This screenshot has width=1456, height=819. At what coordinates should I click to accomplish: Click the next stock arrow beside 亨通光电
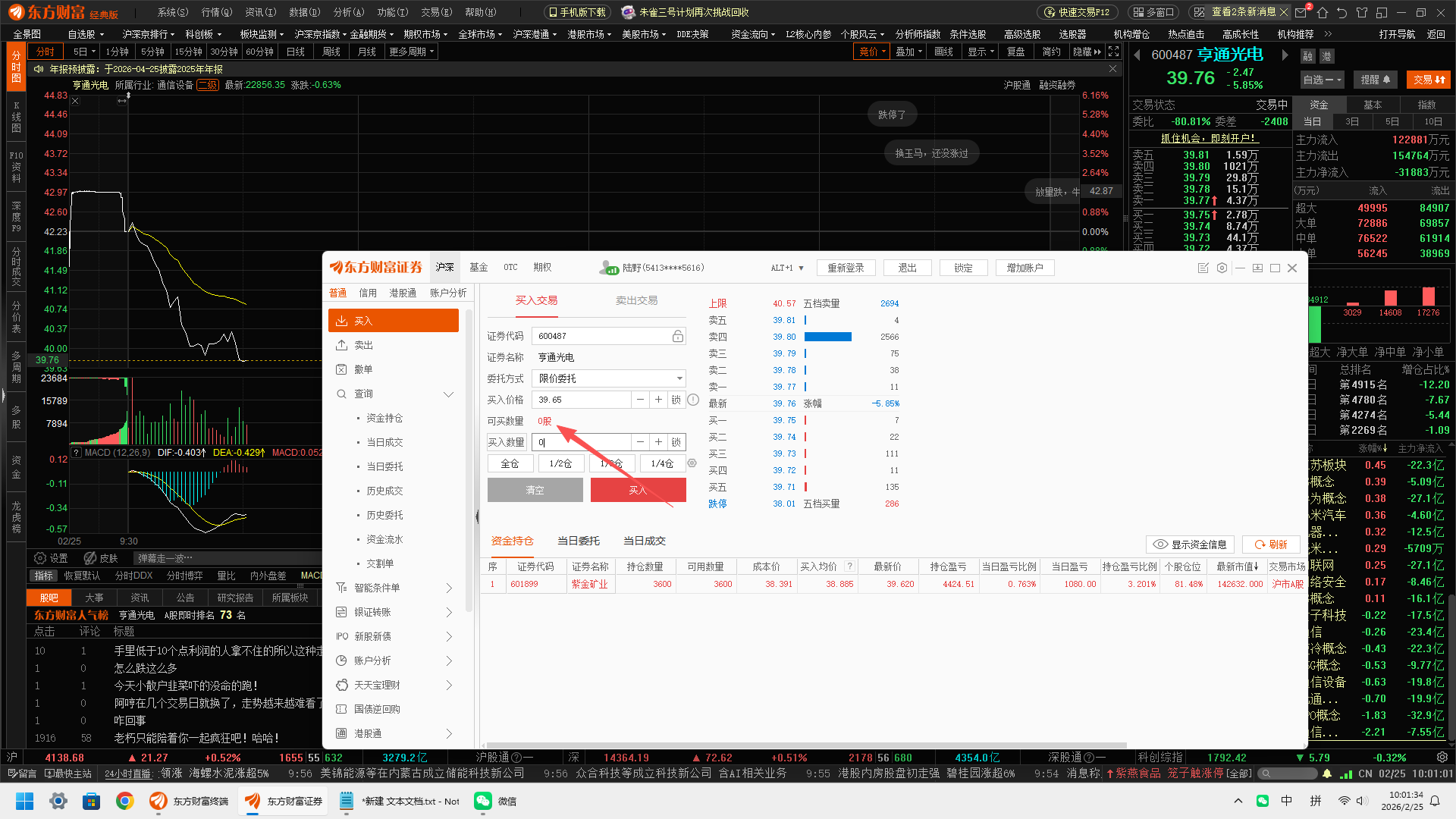(1285, 55)
